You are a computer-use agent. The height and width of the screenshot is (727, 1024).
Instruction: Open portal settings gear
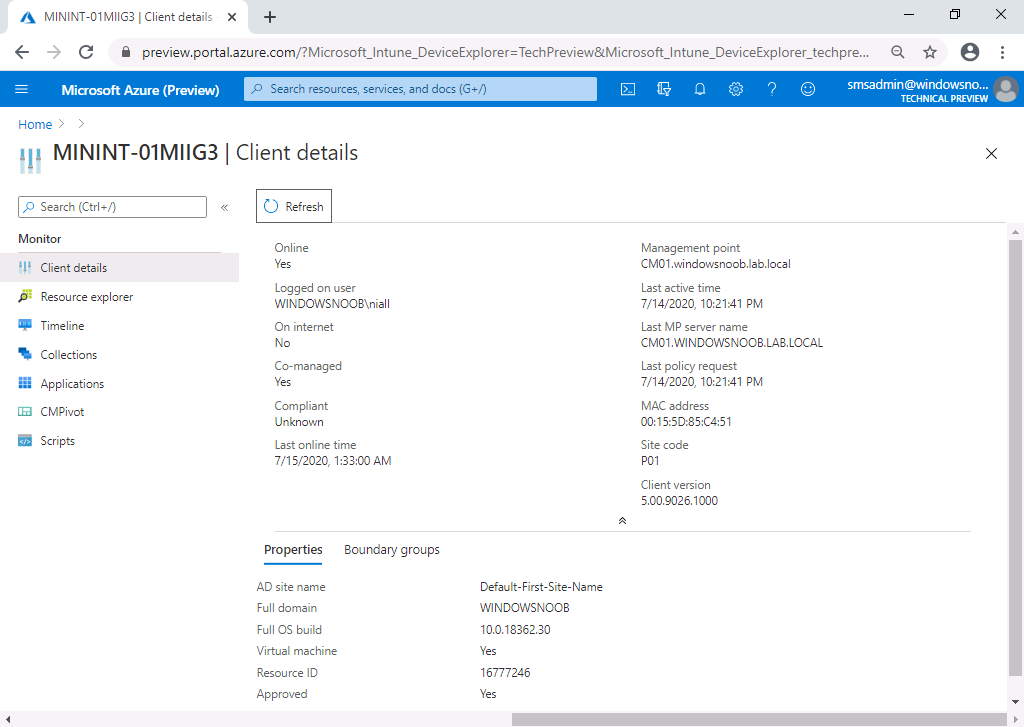(735, 89)
